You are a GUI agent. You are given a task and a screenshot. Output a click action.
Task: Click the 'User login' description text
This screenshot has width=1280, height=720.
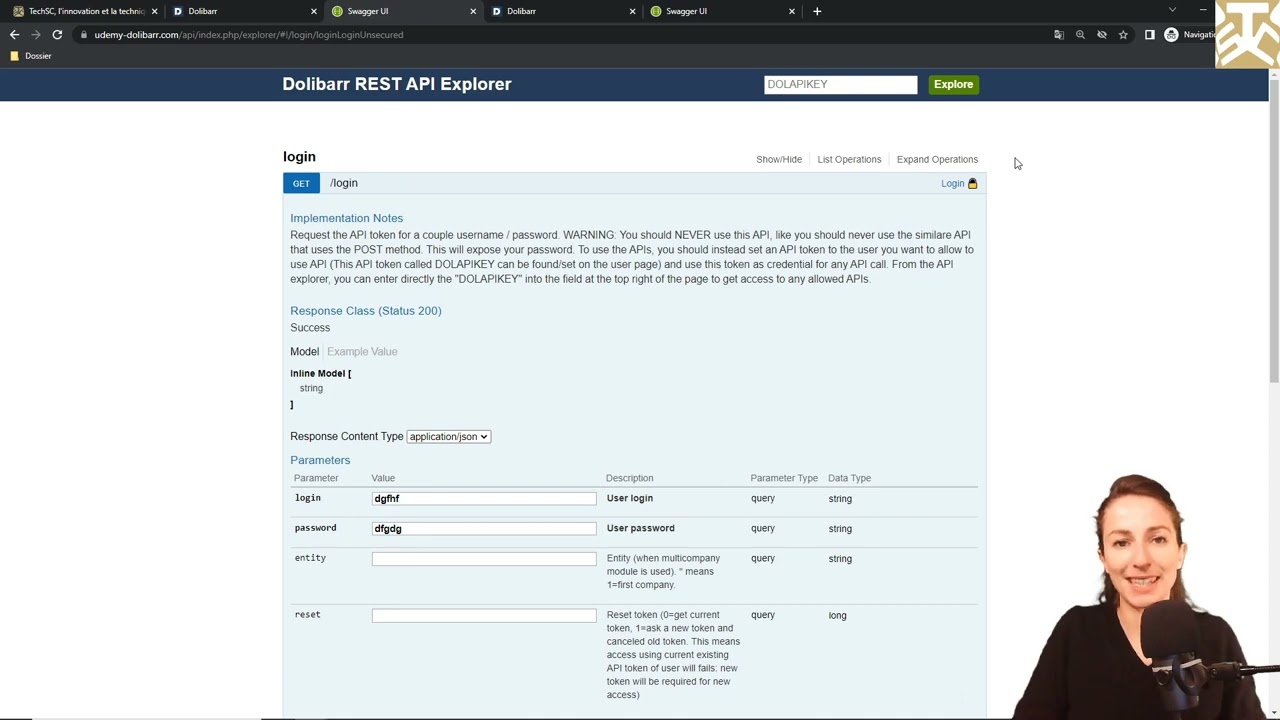point(630,498)
